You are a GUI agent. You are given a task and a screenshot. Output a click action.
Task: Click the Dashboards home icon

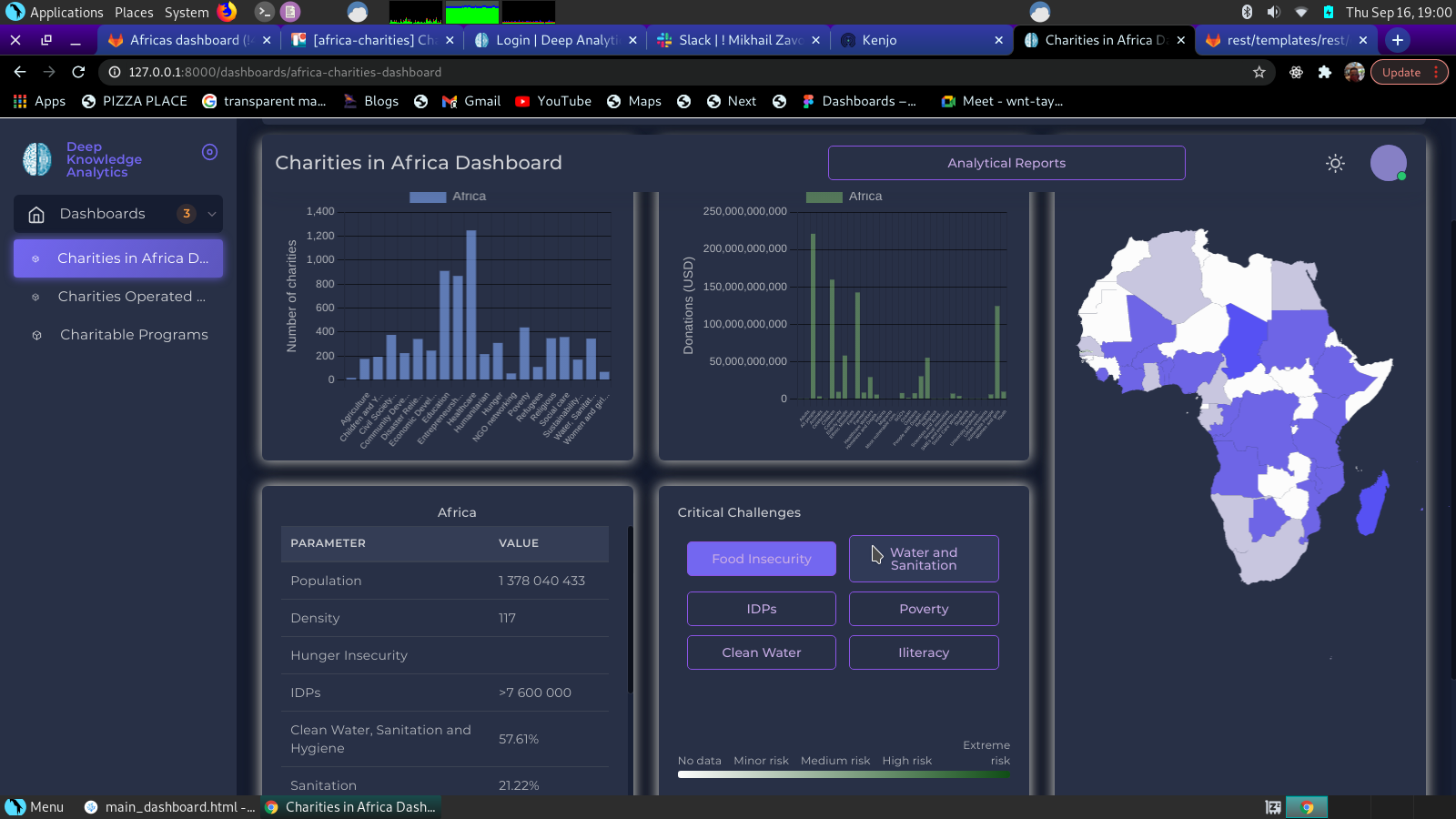coord(36,214)
